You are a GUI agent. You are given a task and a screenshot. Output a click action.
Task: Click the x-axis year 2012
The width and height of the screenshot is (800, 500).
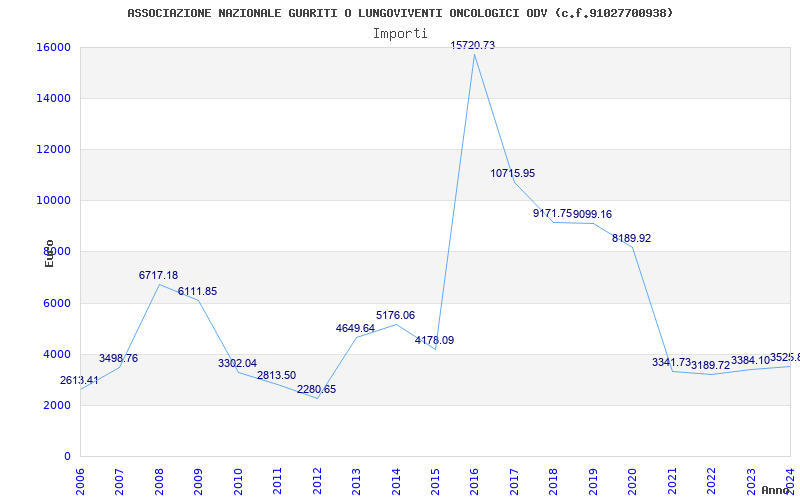[x=317, y=481]
